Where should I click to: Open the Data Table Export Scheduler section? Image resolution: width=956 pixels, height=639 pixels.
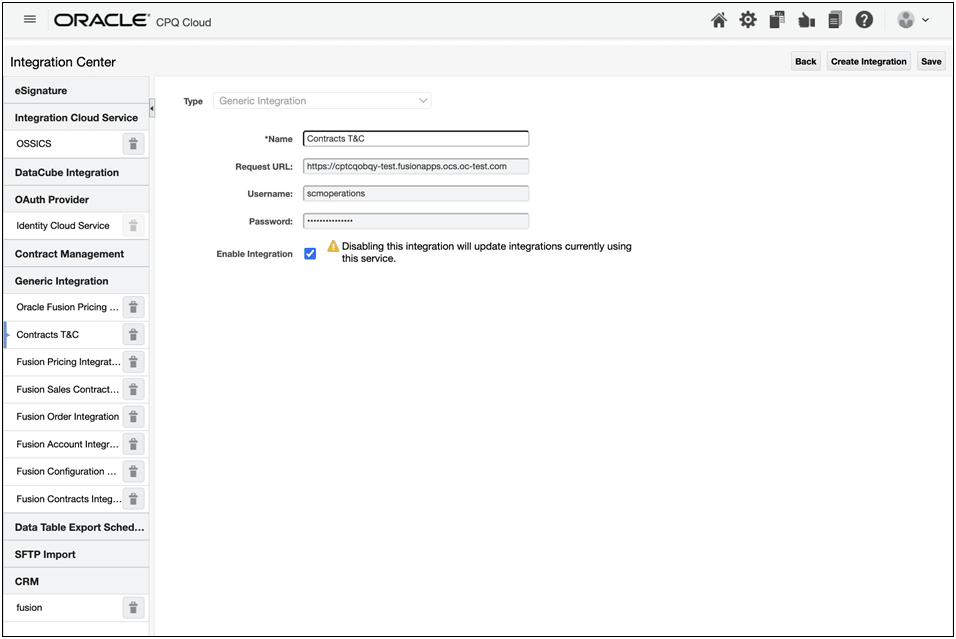[x=76, y=527]
